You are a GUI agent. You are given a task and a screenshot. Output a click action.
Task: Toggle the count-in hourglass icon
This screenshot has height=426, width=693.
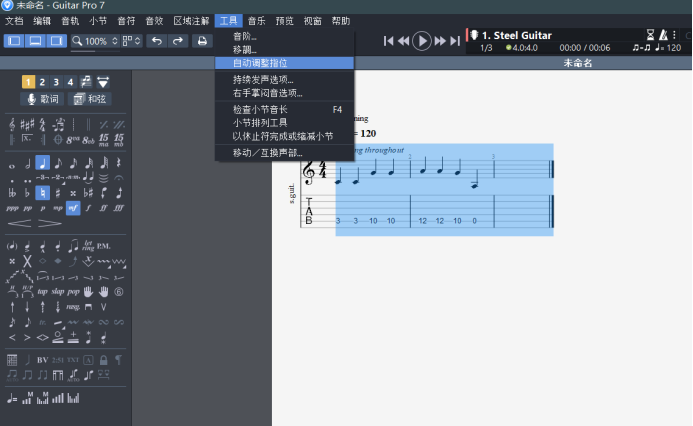[x=649, y=34]
